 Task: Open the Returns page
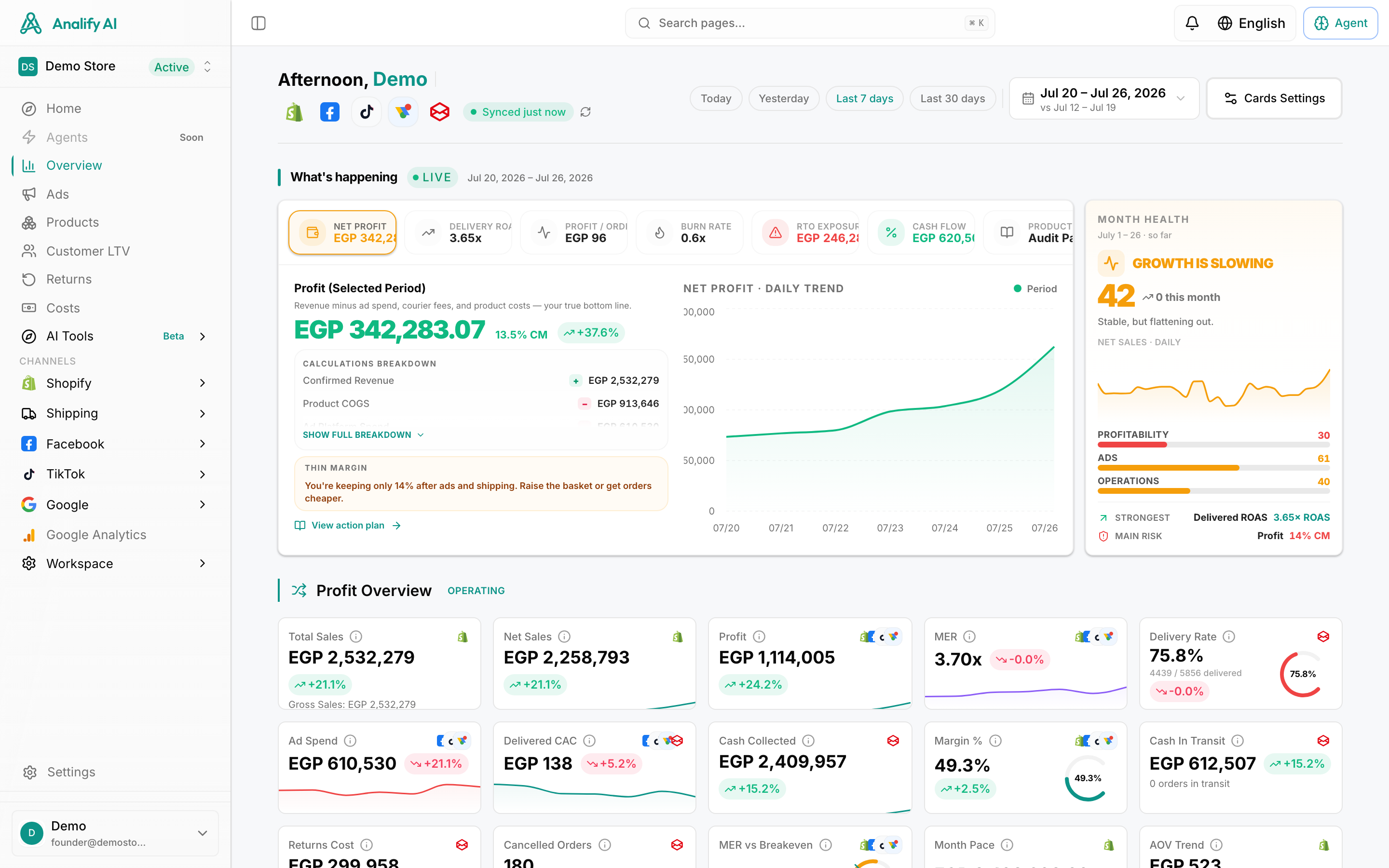pyautogui.click(x=115, y=279)
